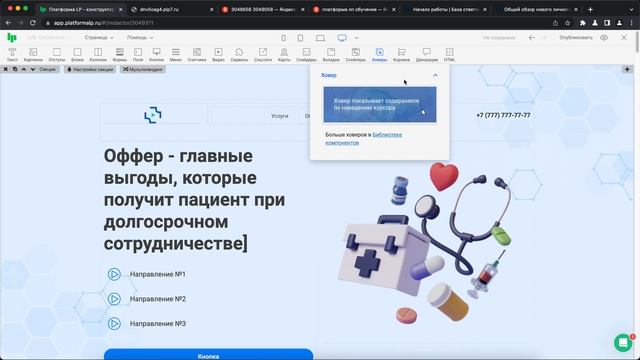Image resolution: width=640 pixels, height=360 pixels.
Task: Open the Меню widget tool
Action: pyautogui.click(x=176, y=54)
